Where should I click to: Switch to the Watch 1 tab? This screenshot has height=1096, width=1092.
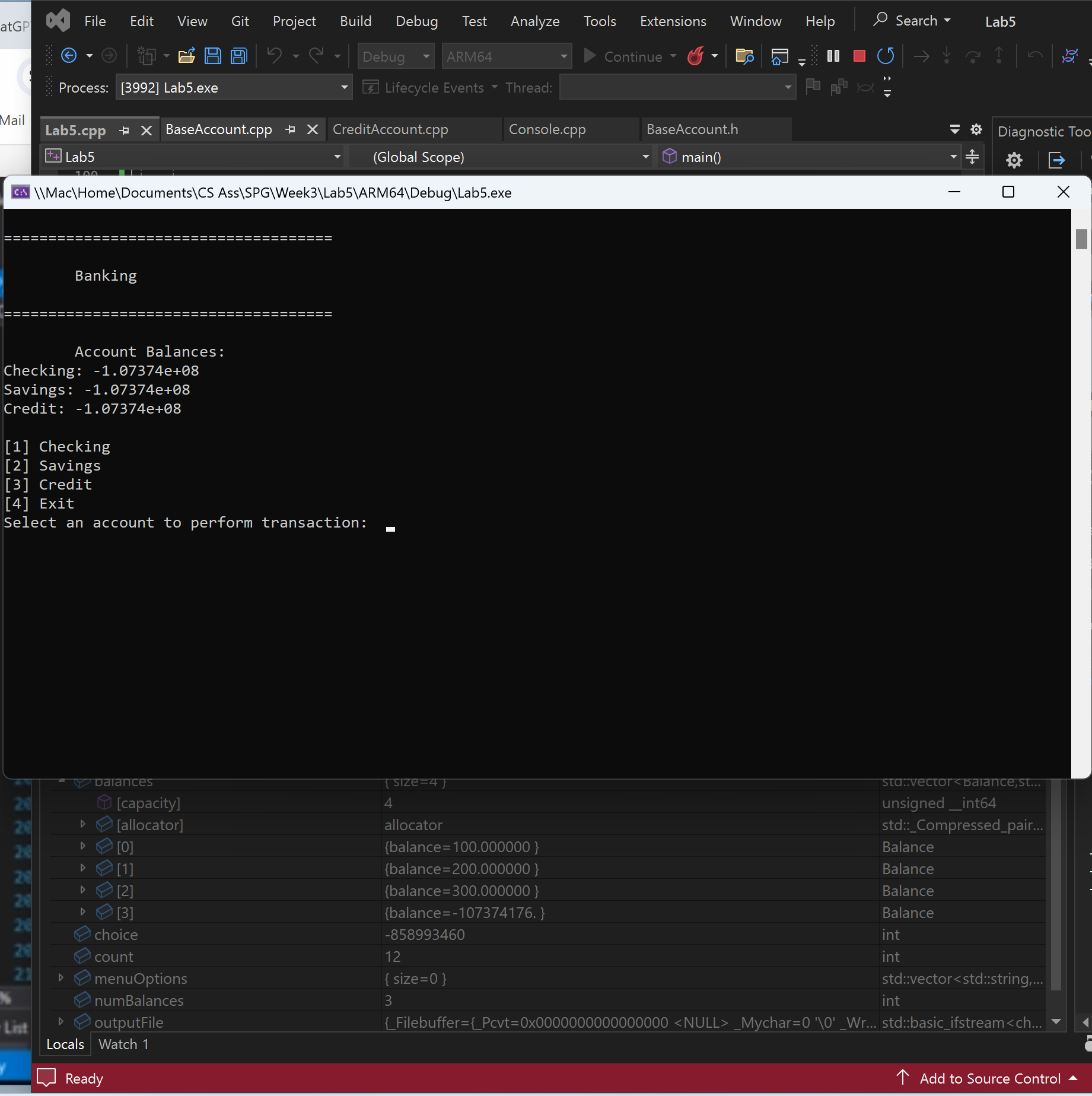[123, 1044]
